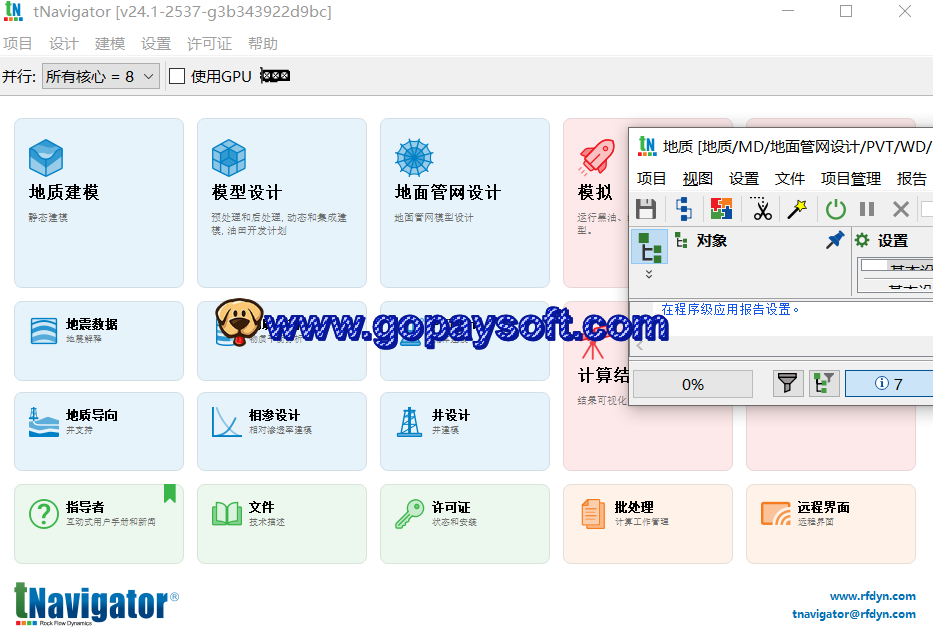The image size is (933, 644).
Task: Click the www.rfdyn.com link
Action: [872, 596]
